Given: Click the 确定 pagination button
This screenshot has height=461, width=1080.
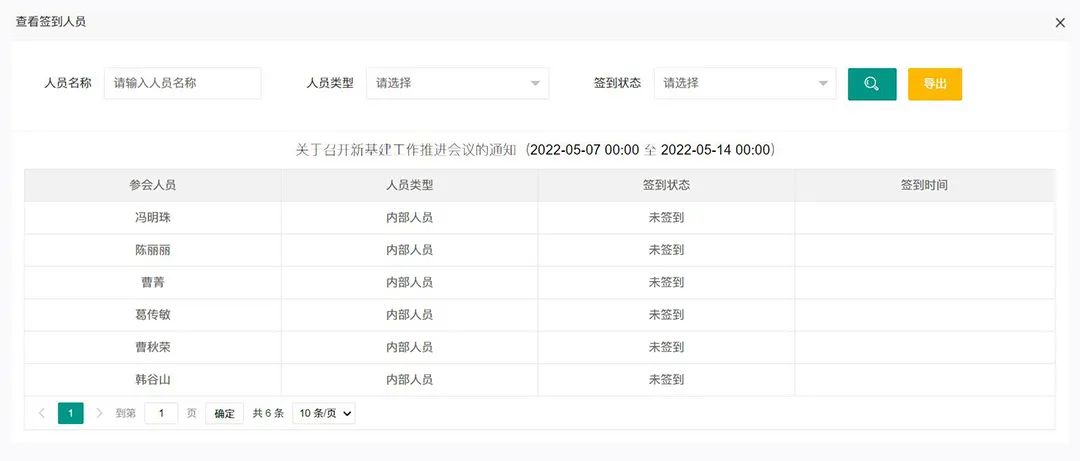Looking at the screenshot, I should (x=225, y=413).
